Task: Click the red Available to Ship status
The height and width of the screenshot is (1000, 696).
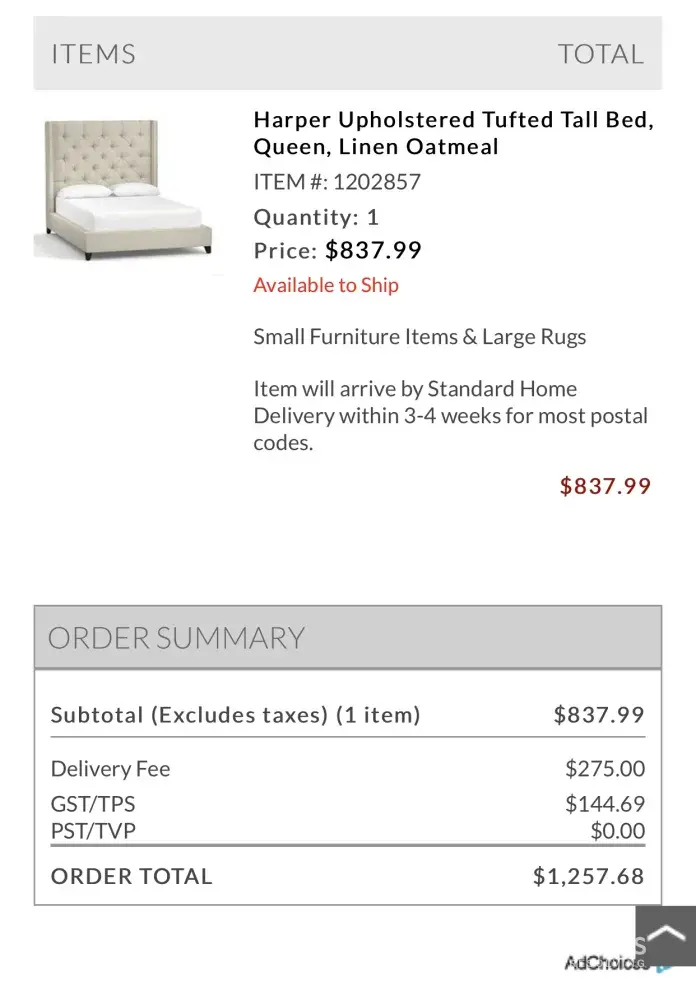Action: pyautogui.click(x=326, y=285)
